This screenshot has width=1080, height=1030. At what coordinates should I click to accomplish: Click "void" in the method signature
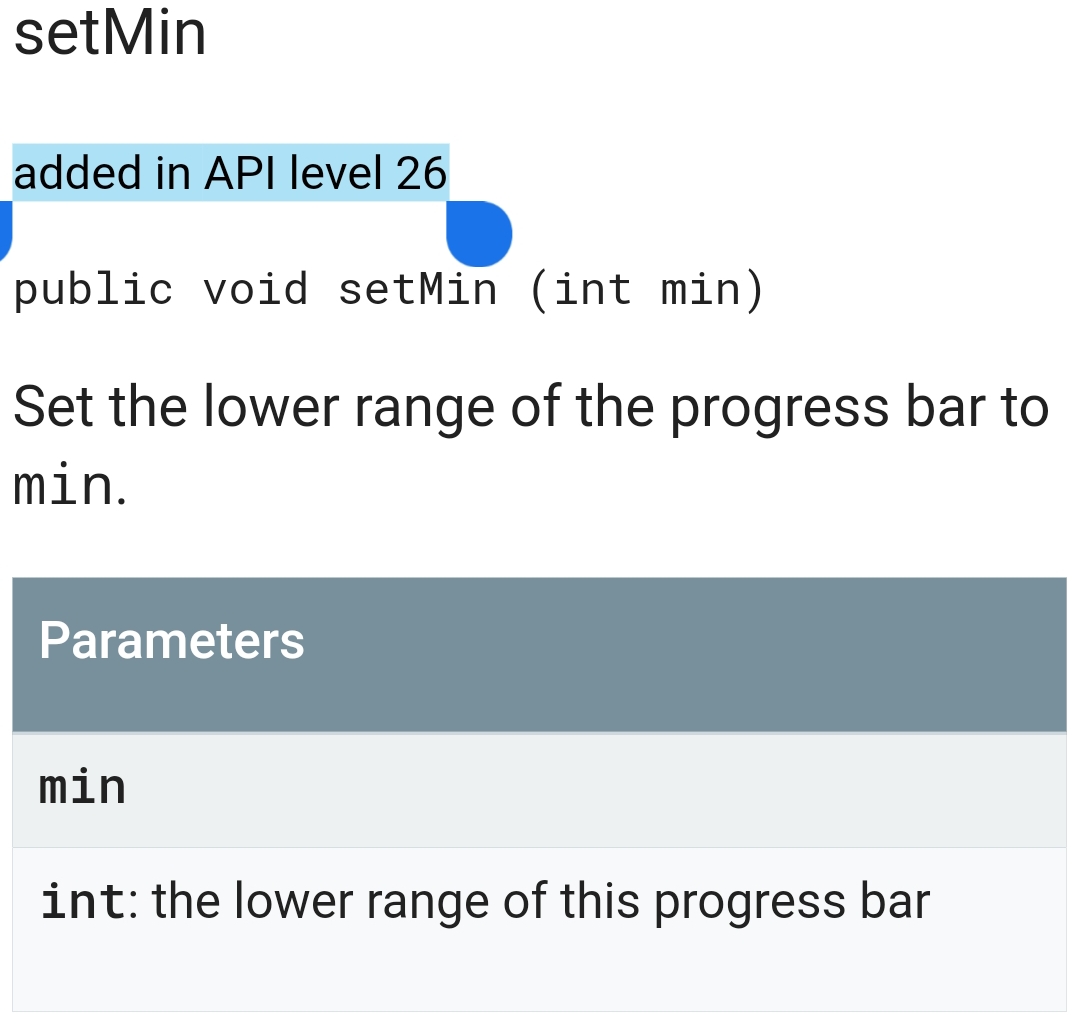[x=256, y=291]
